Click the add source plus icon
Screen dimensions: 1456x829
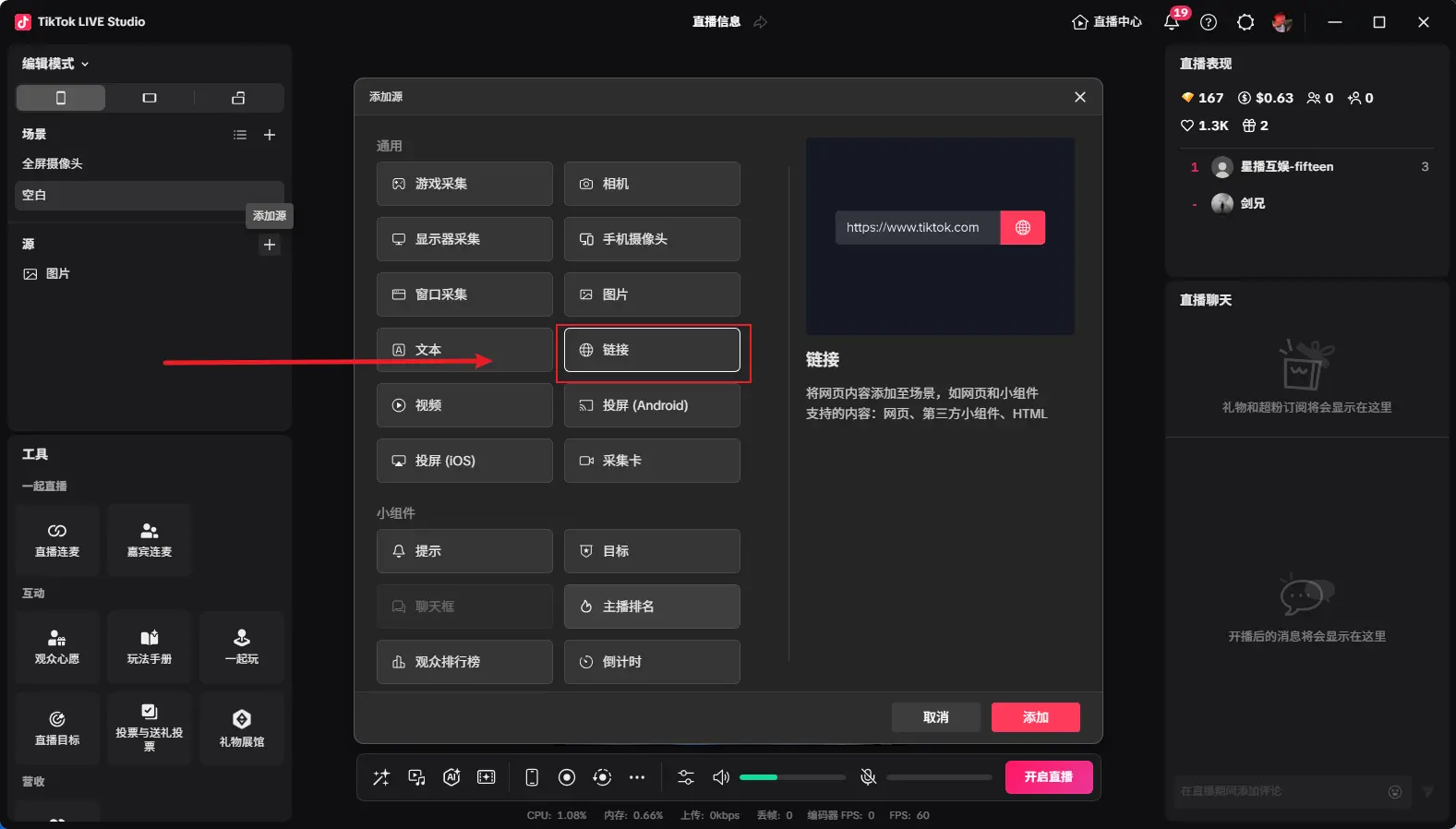coord(270,245)
